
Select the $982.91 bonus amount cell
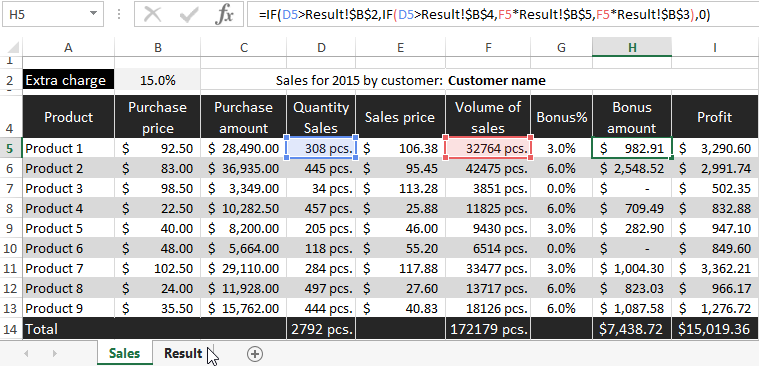coord(632,149)
